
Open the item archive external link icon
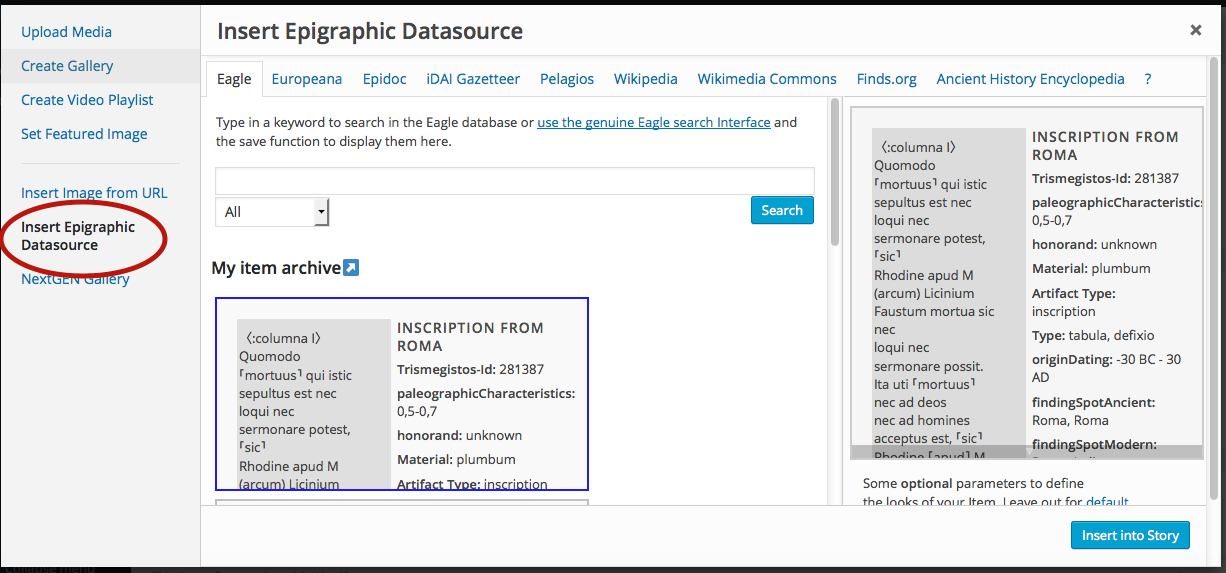click(350, 268)
